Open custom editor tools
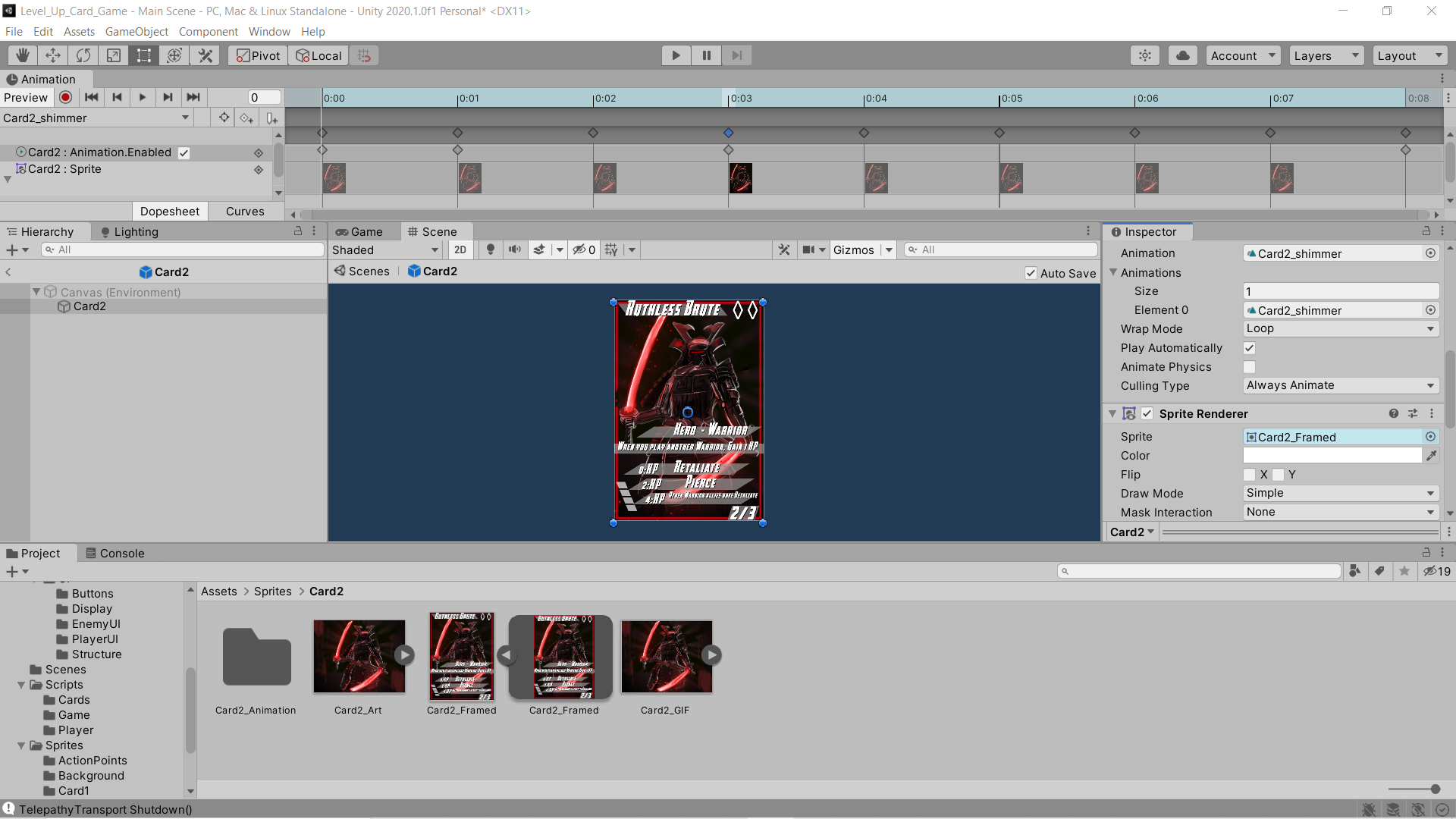1456x819 pixels. [x=205, y=55]
